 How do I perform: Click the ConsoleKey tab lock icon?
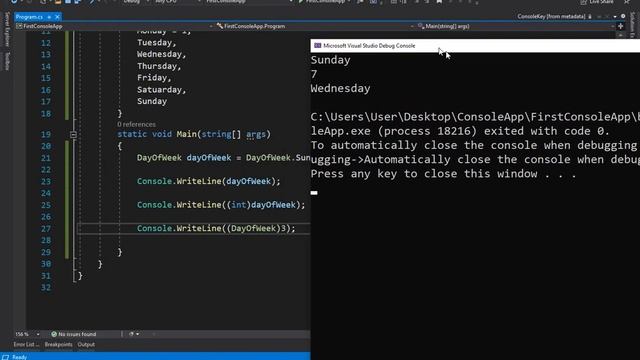tap(590, 16)
